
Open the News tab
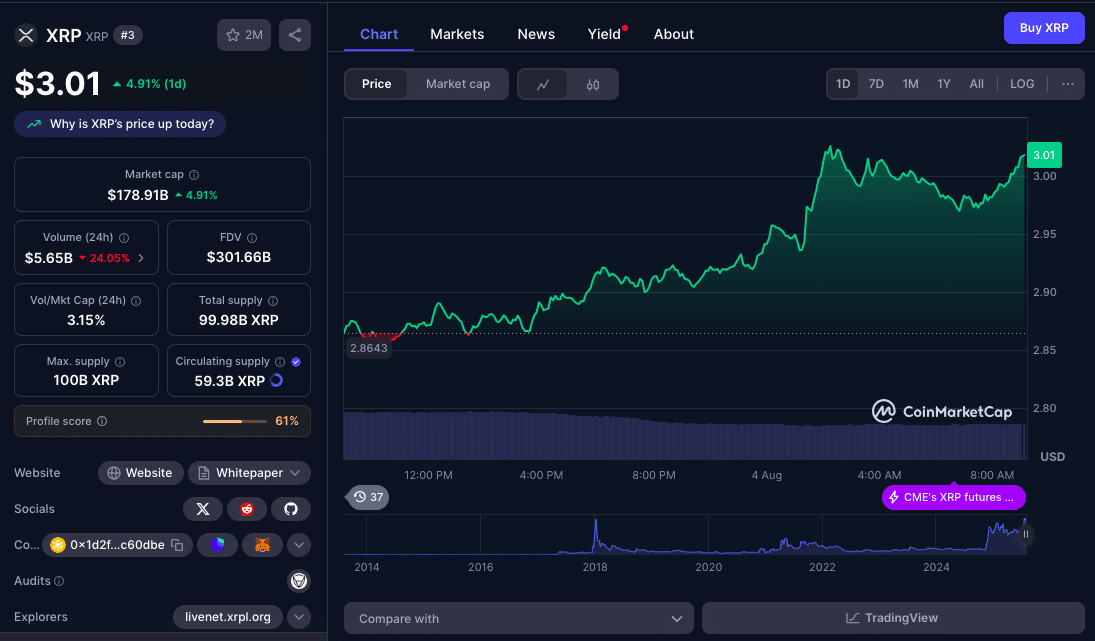coord(536,34)
